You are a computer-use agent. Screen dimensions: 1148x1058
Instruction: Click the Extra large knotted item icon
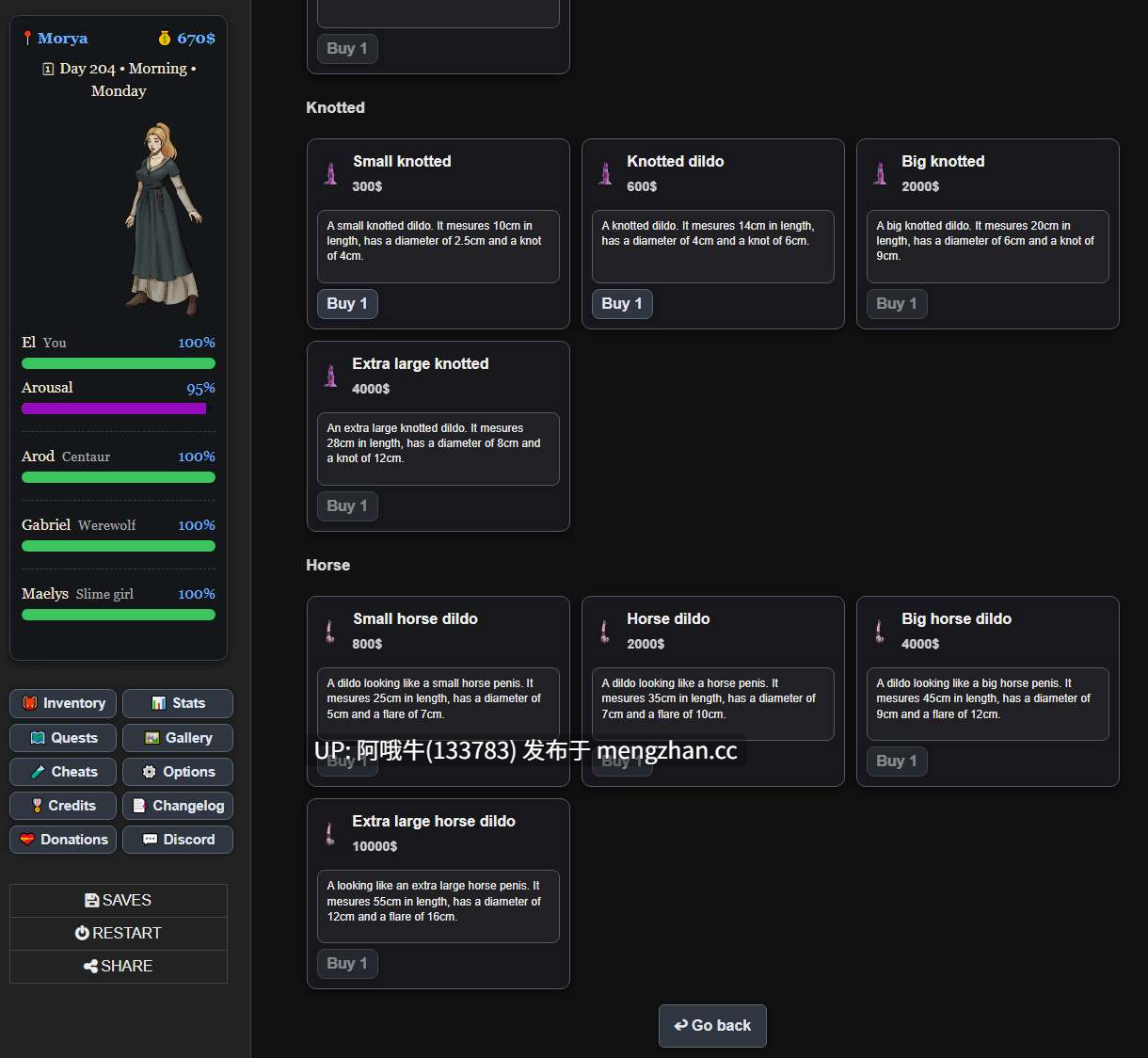click(x=330, y=376)
